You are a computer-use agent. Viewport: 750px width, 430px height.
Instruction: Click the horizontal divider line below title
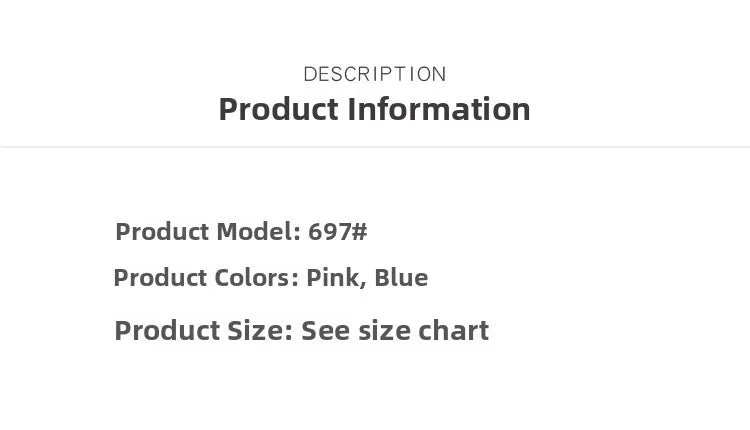375,147
